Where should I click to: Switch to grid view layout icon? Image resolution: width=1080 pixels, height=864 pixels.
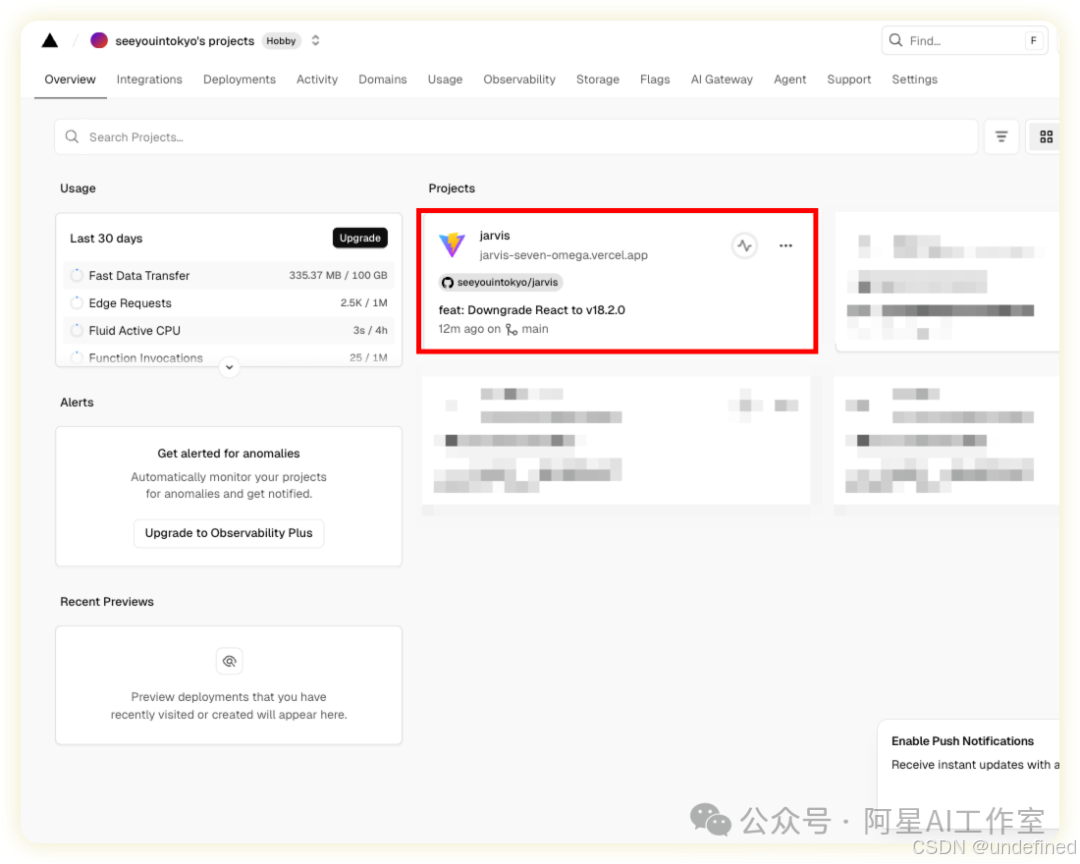click(x=1046, y=137)
